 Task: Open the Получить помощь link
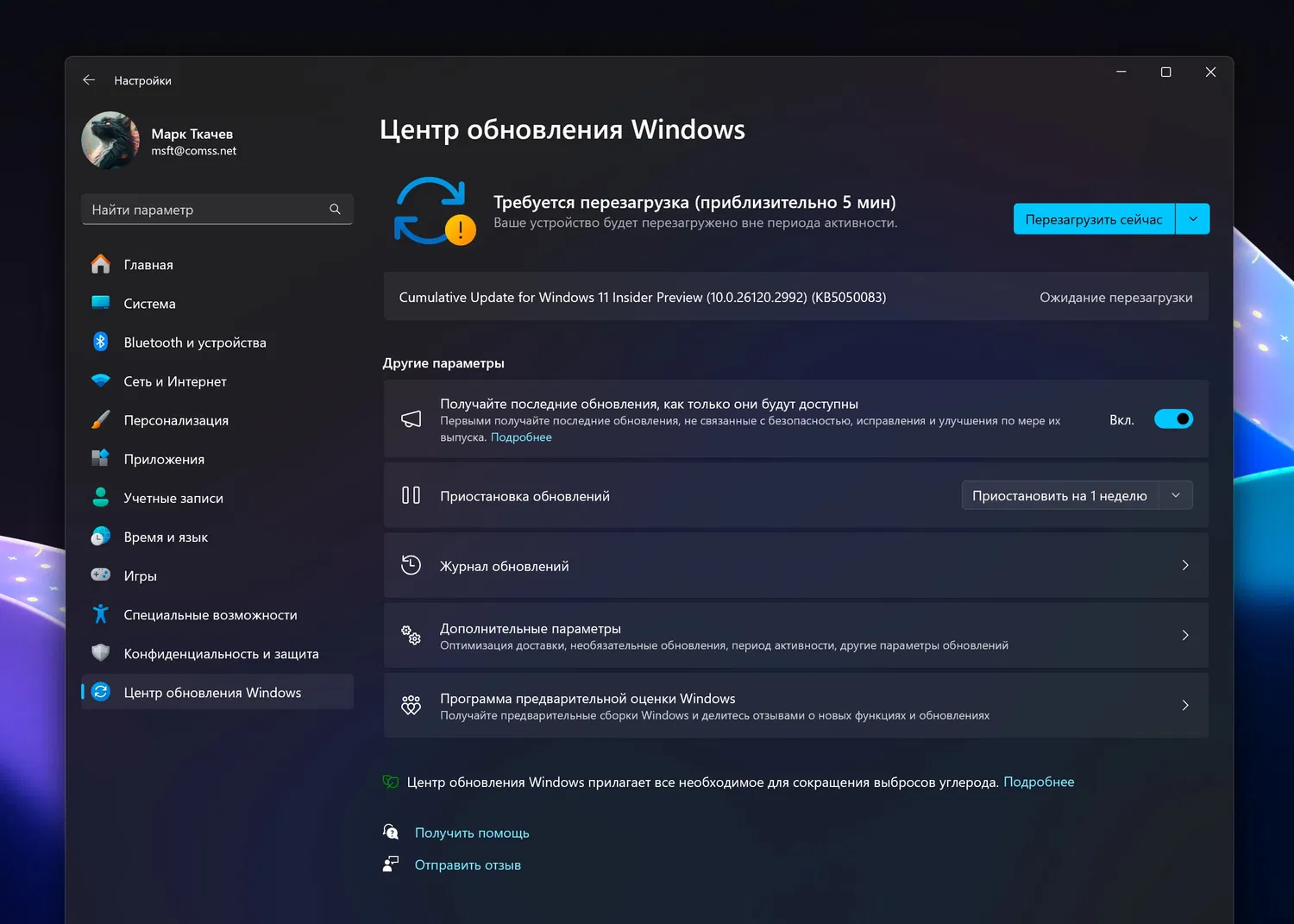(472, 833)
